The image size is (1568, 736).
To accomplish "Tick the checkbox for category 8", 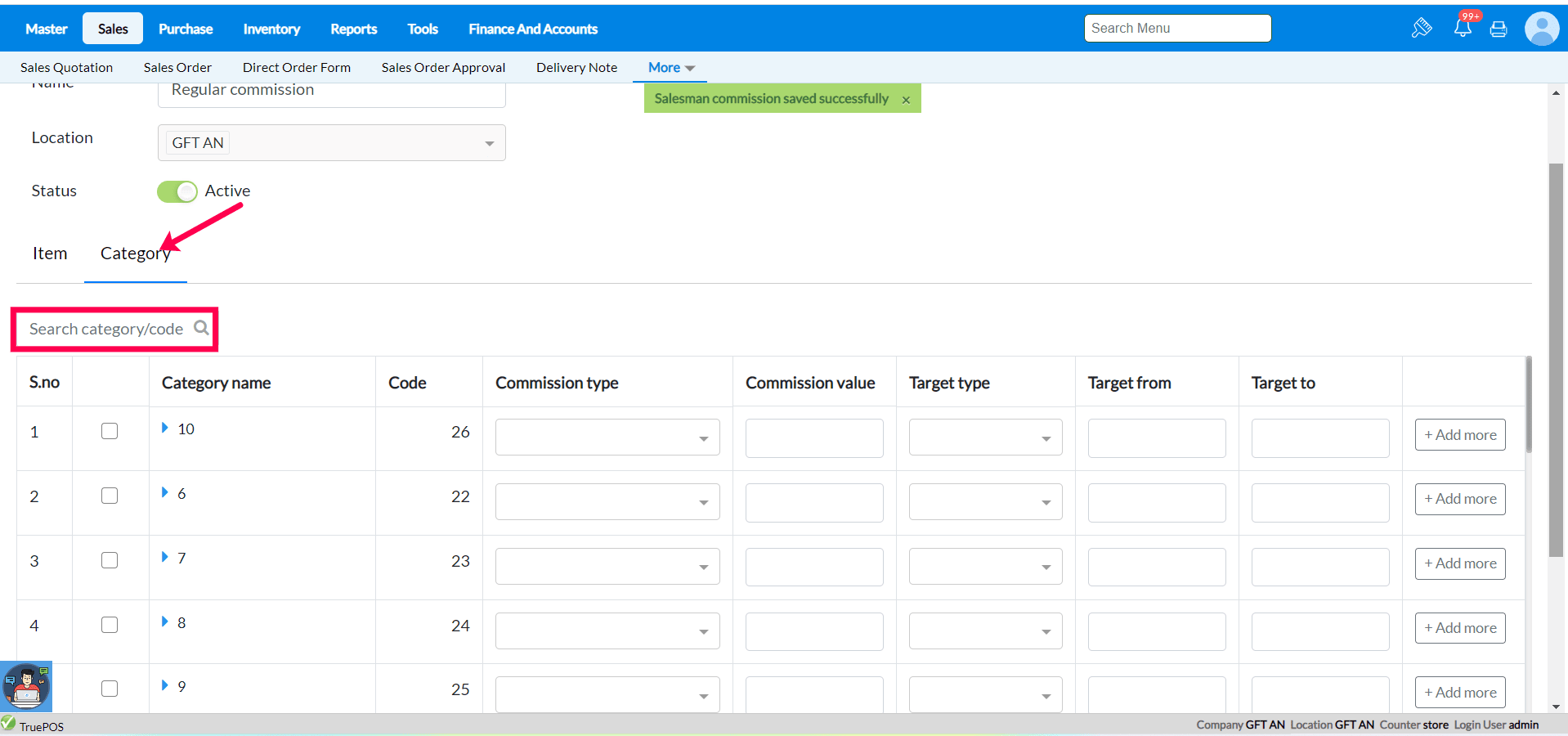I will pyautogui.click(x=110, y=625).
